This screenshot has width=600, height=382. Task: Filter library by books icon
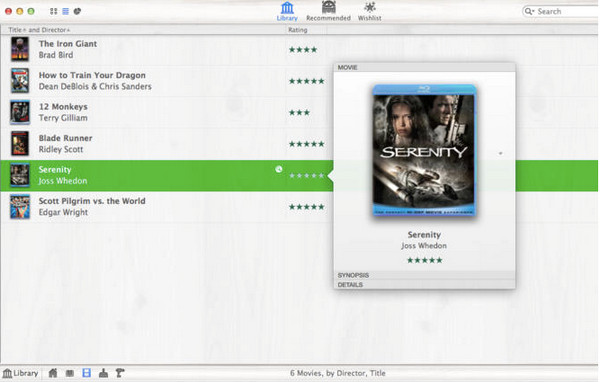pos(70,373)
